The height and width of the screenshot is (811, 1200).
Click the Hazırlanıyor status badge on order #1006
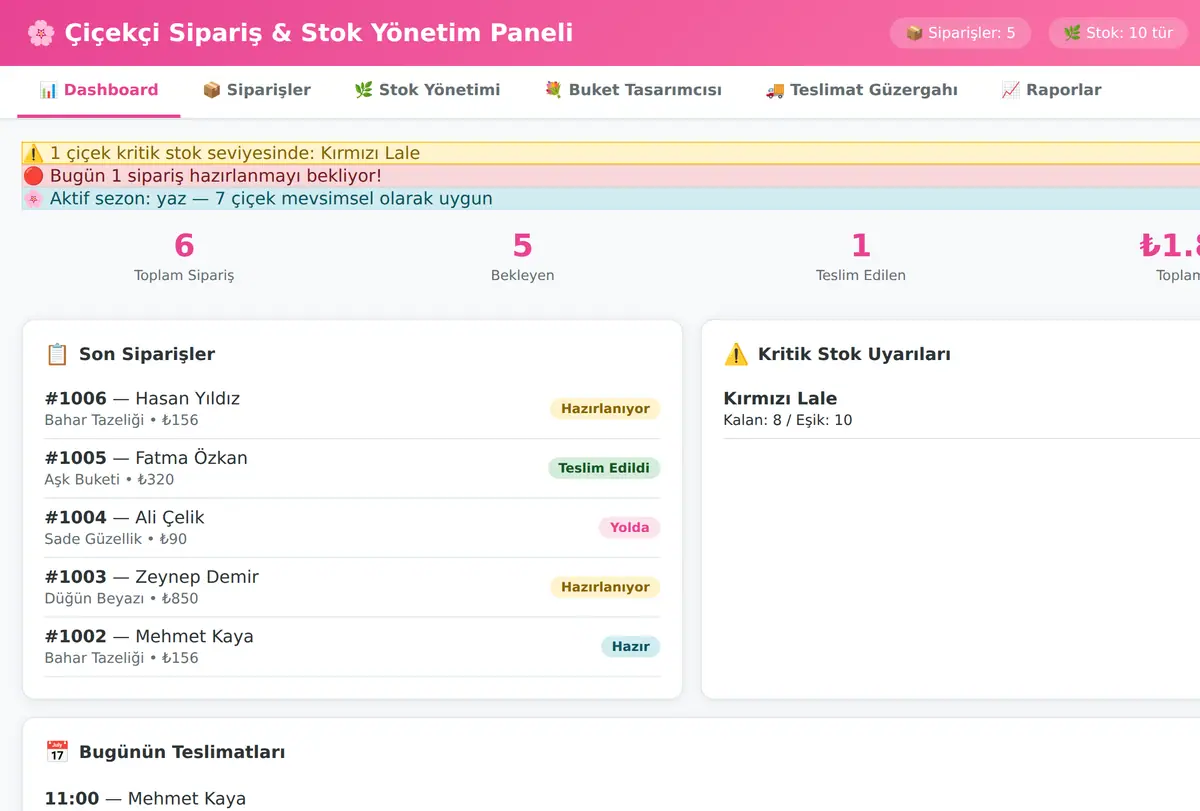[605, 409]
